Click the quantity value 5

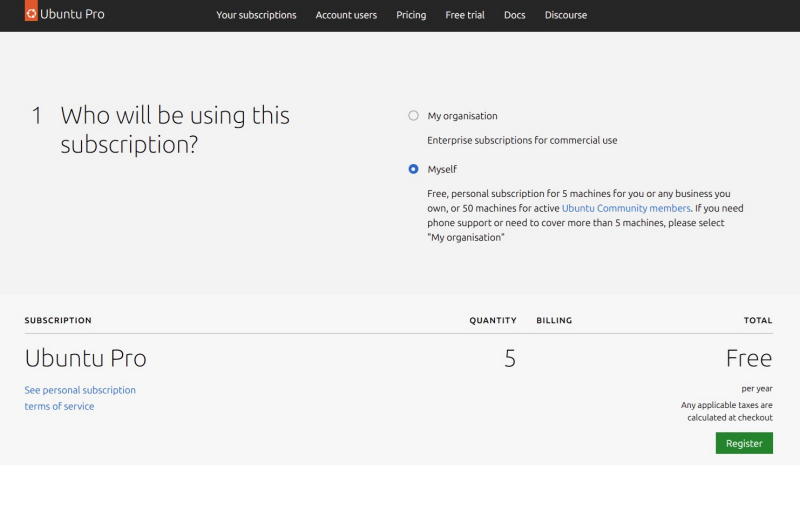pos(510,358)
